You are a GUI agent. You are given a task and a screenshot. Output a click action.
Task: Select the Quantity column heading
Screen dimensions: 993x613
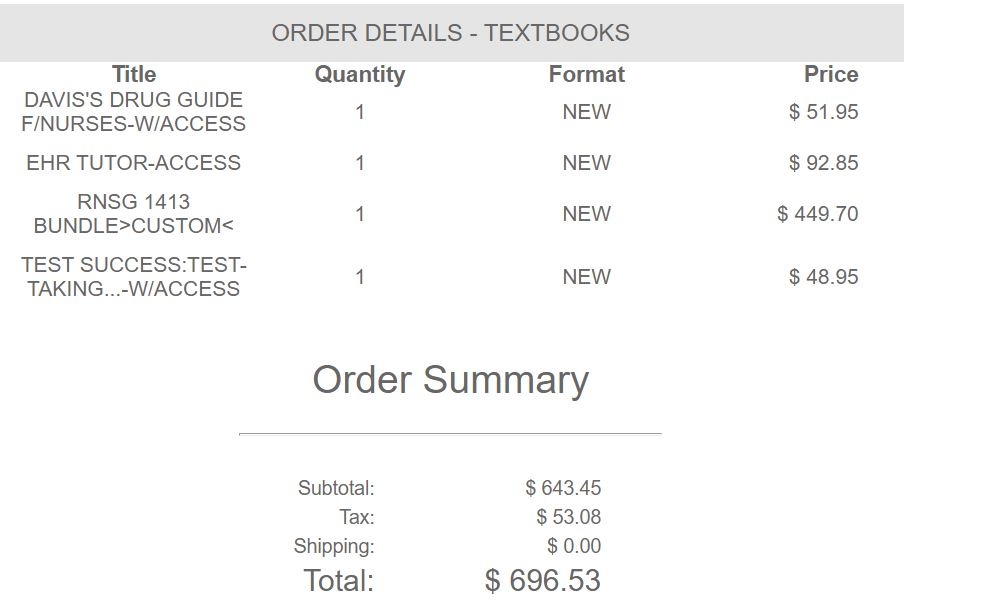coord(360,75)
